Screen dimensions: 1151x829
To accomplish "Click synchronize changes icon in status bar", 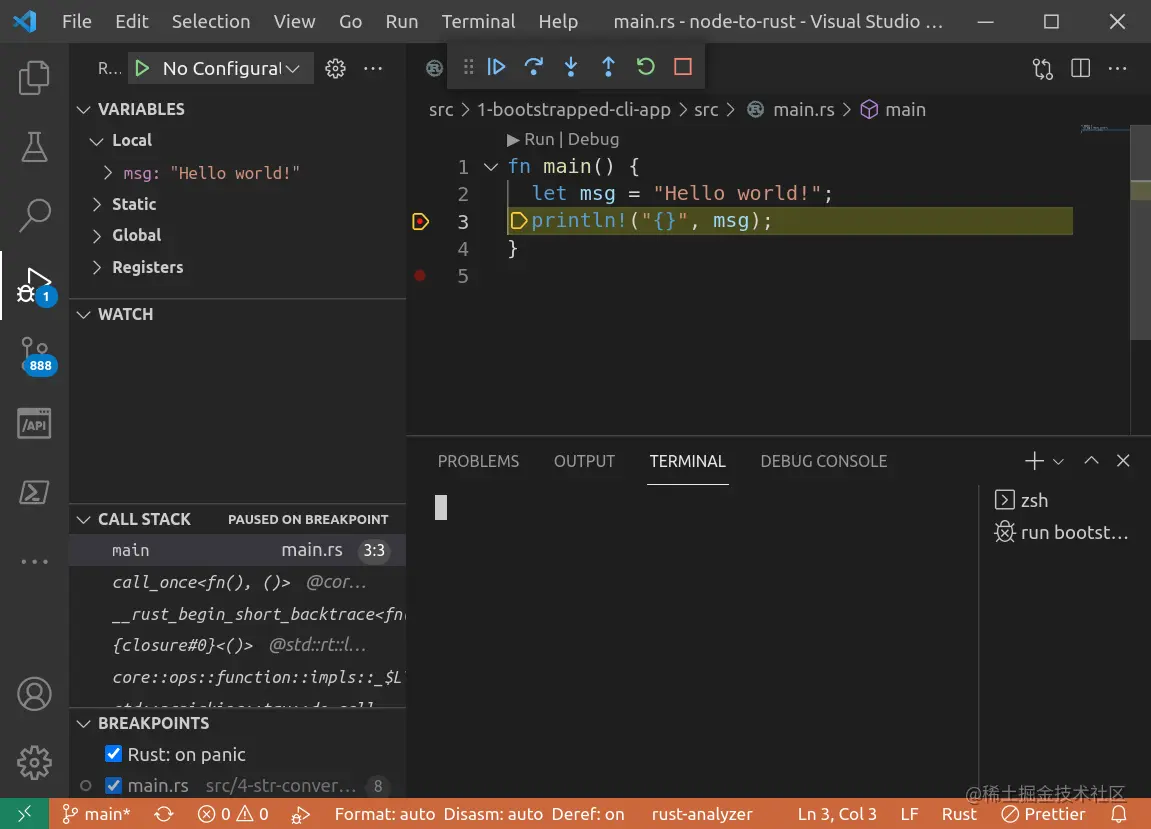I will point(164,814).
